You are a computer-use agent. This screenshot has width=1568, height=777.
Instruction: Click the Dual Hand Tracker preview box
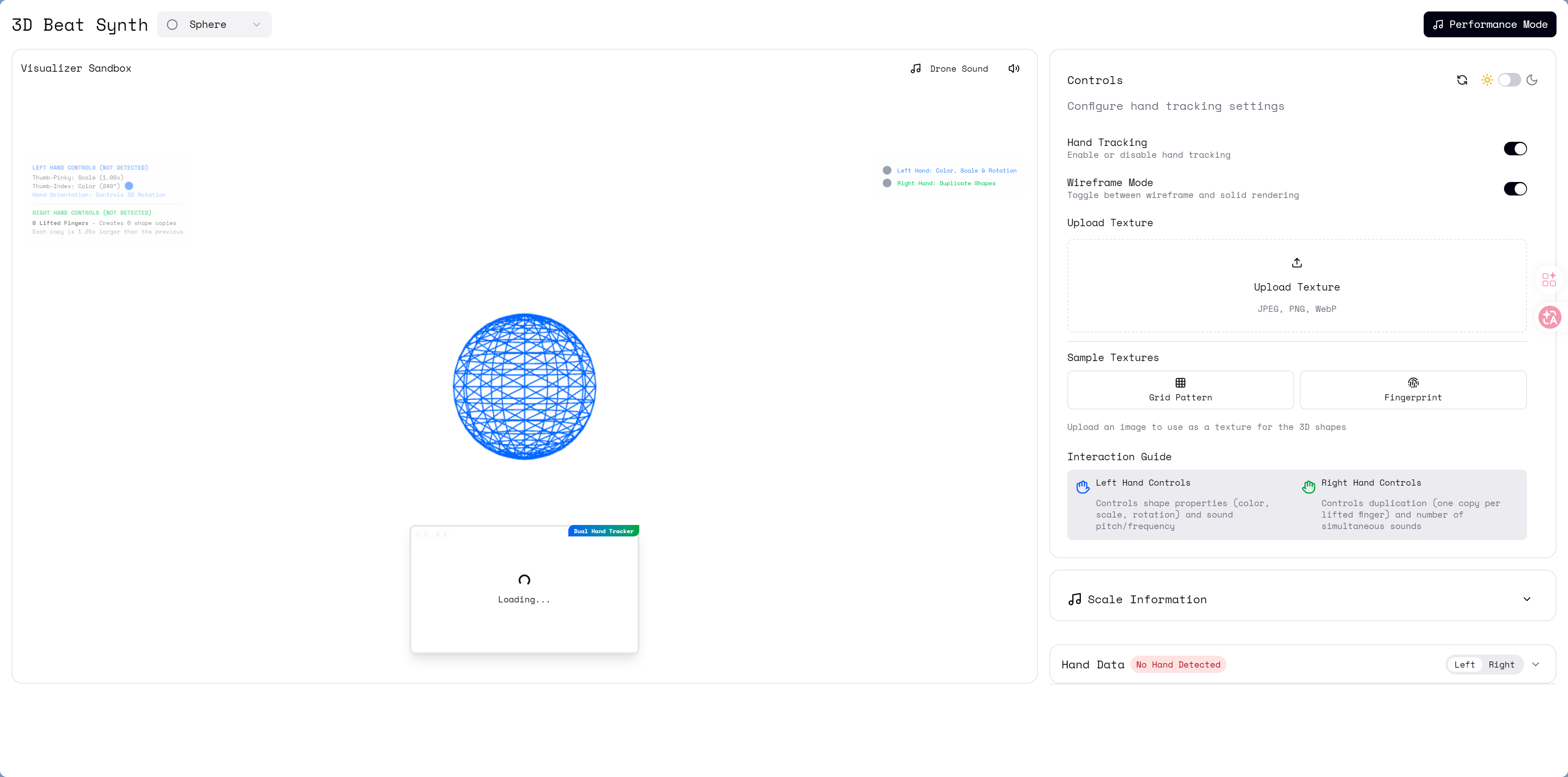pyautogui.click(x=524, y=589)
